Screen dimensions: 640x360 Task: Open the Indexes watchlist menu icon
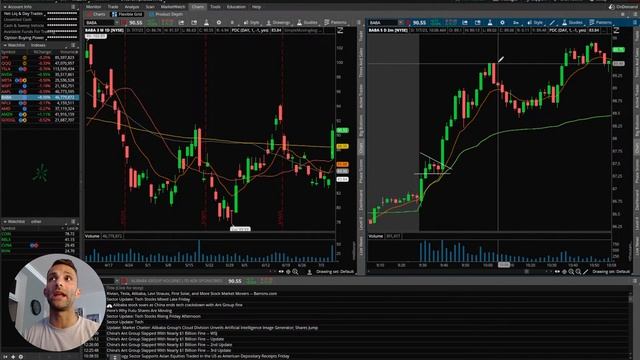tap(73, 45)
